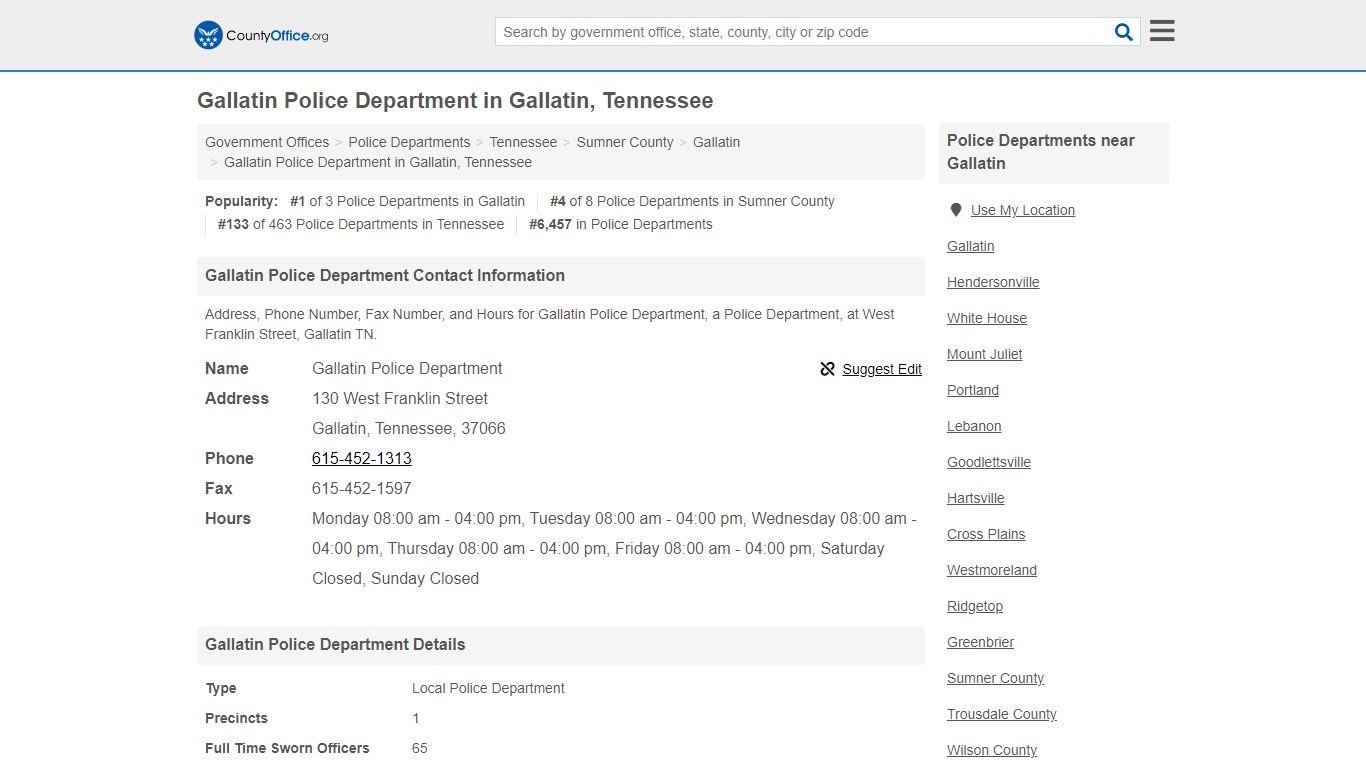Viewport: 1366px width, 768px height.
Task: Click the location pin icon
Action: tap(956, 210)
